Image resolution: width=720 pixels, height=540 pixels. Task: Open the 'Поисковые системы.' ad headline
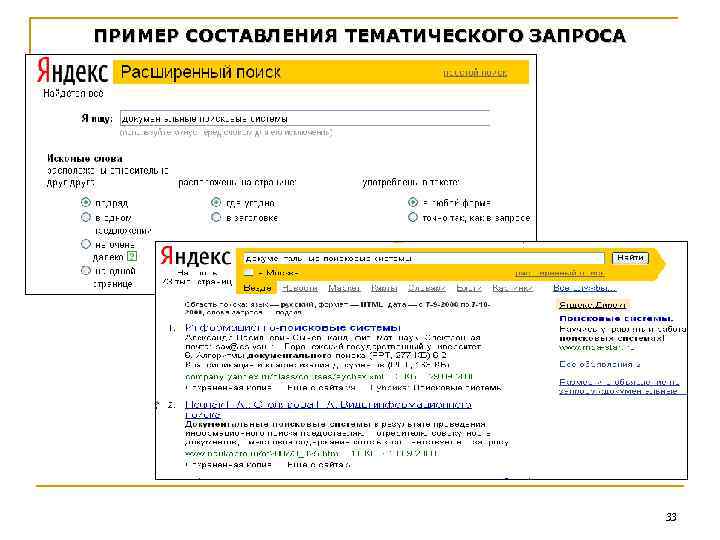click(616, 318)
